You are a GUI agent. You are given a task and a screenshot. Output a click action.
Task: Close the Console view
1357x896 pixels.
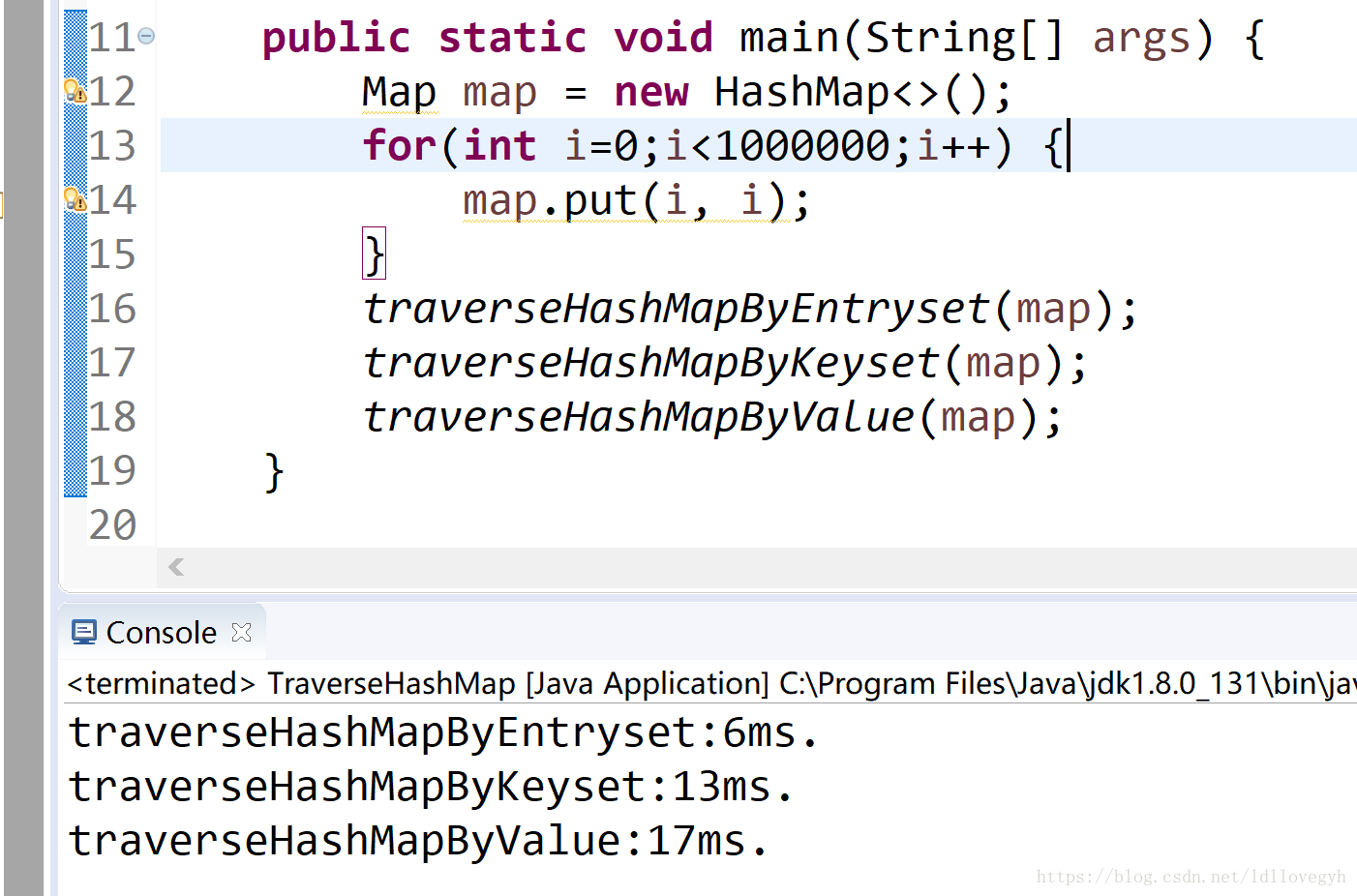click(x=241, y=631)
